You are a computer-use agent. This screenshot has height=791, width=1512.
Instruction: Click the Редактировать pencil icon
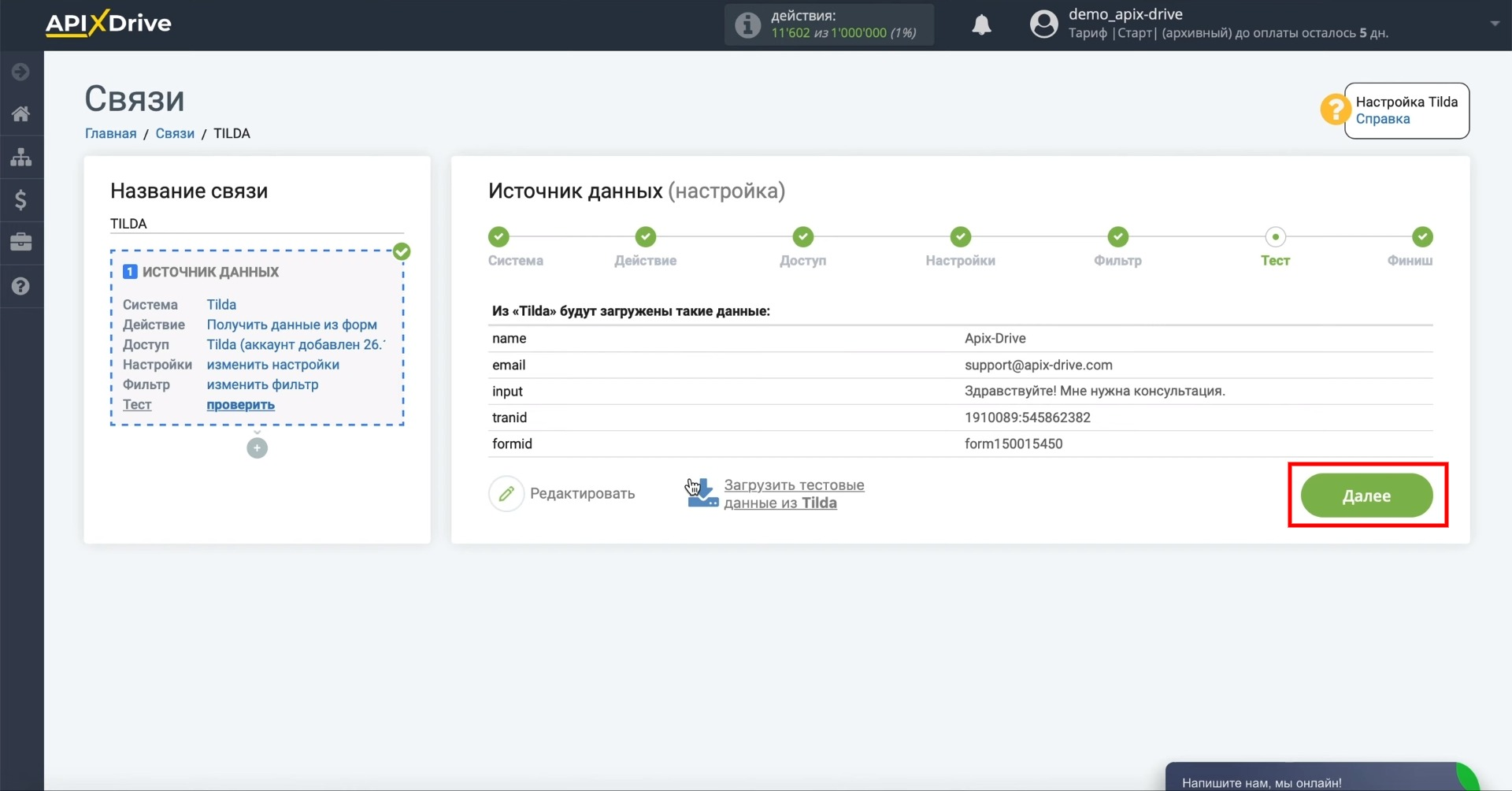point(506,494)
